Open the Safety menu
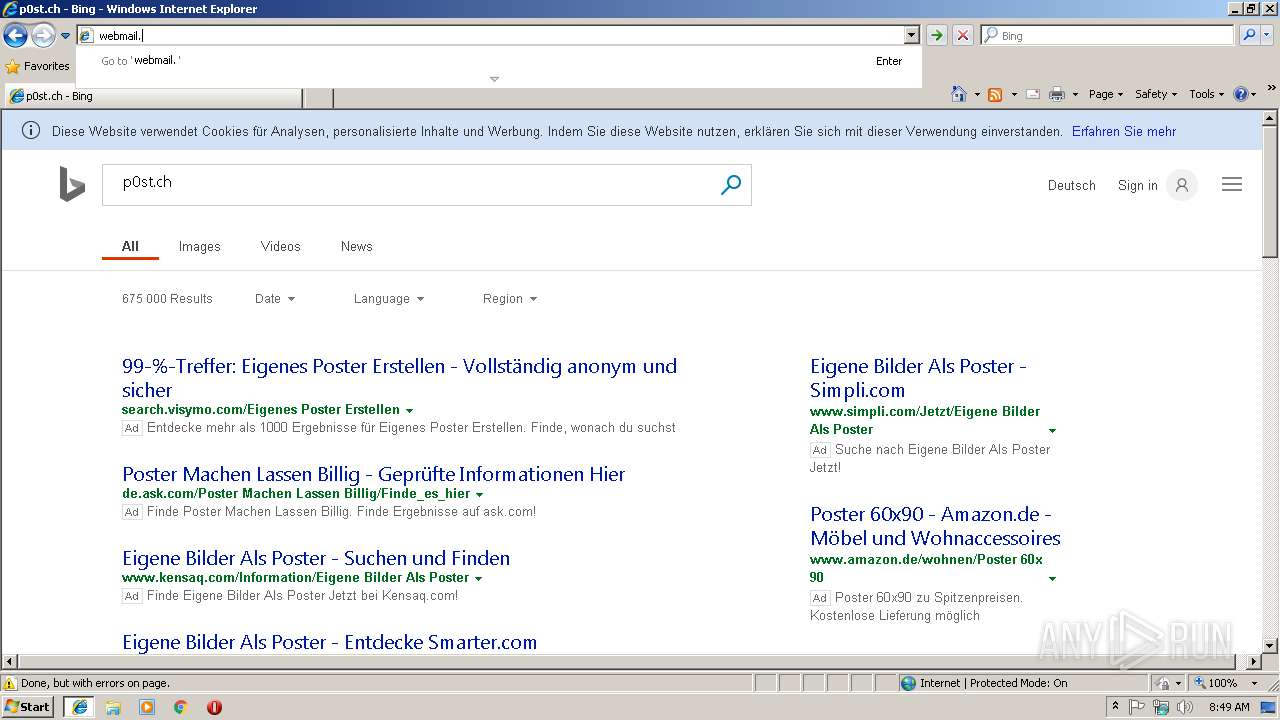This screenshot has height=720, width=1280. coord(1156,94)
